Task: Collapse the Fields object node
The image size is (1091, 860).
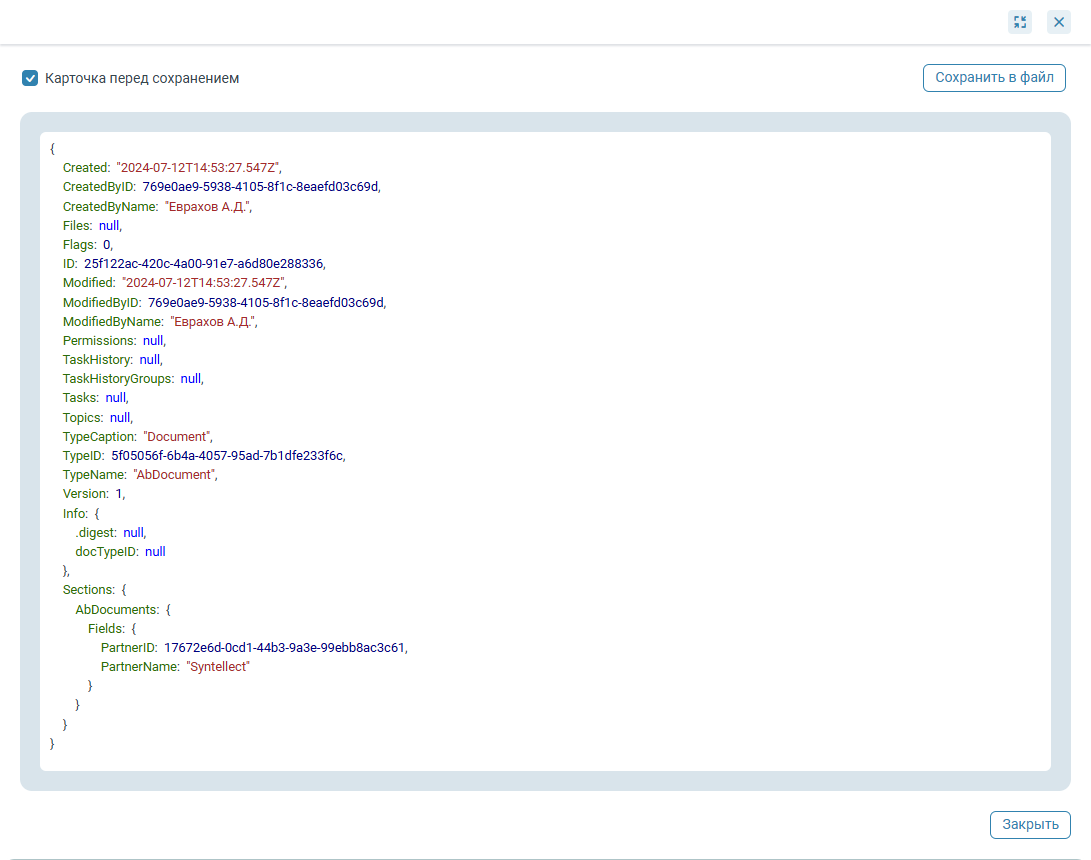Action: click(111, 628)
